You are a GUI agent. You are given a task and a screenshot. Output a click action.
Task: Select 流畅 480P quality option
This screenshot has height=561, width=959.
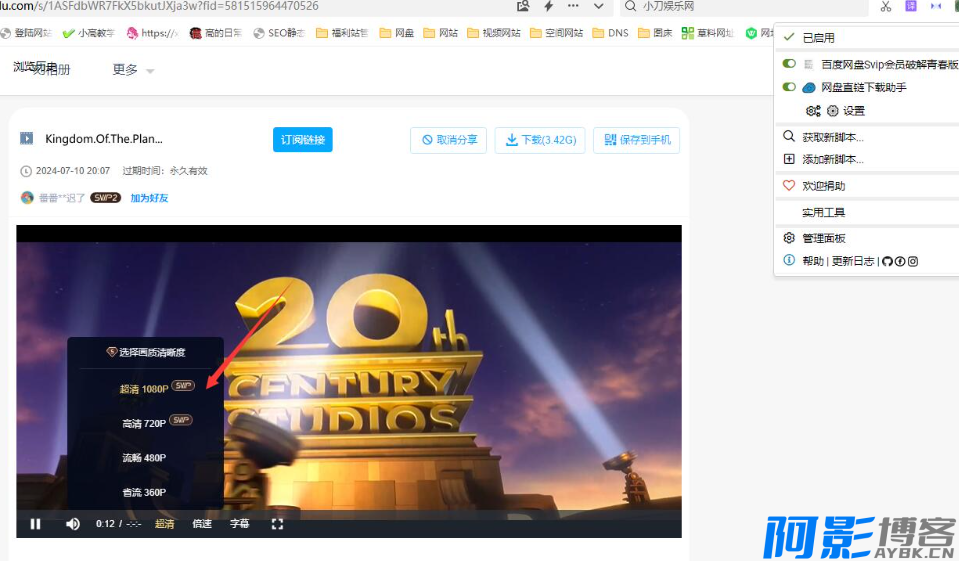144,458
